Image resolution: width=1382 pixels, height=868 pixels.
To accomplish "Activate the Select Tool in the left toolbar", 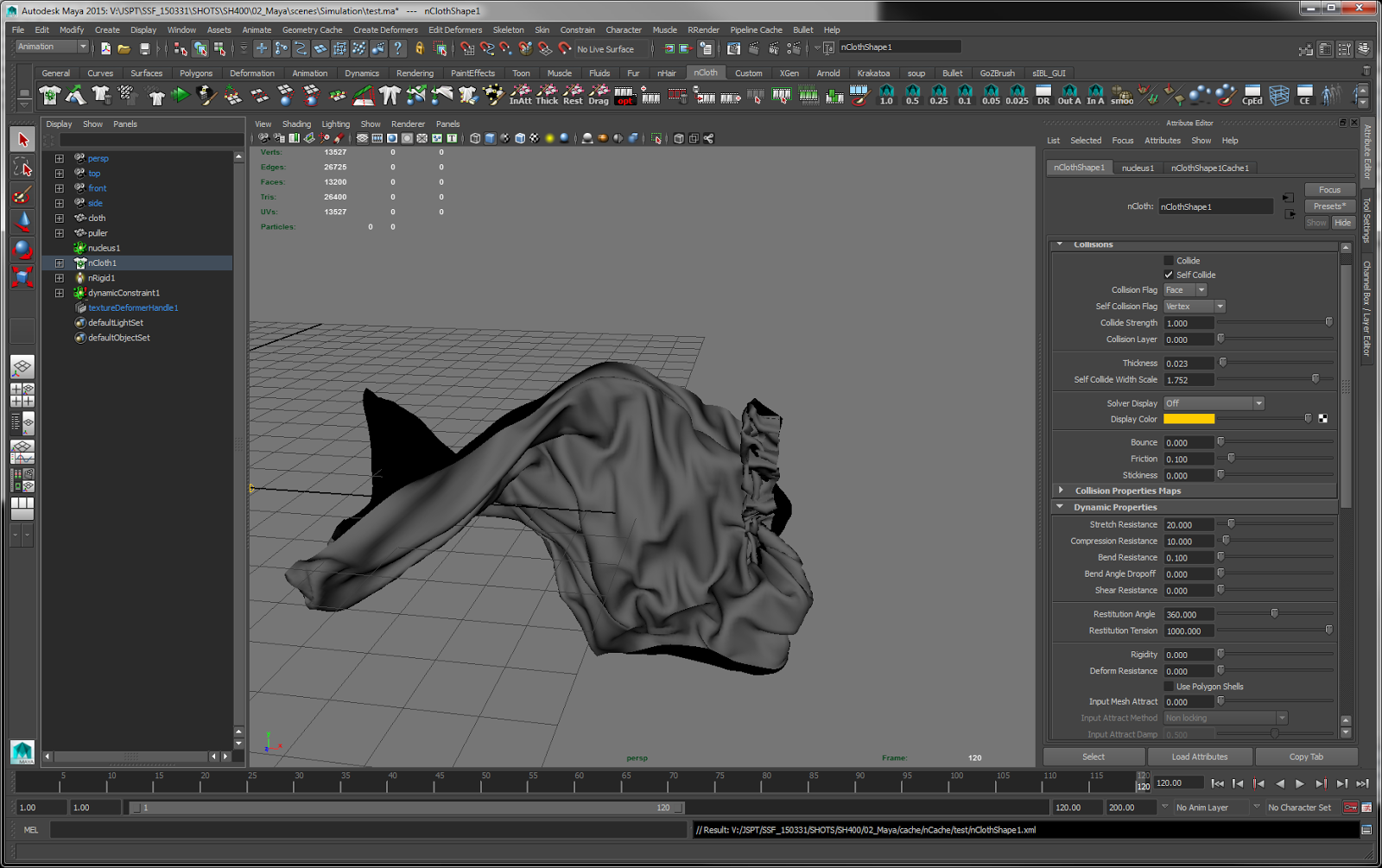I will (x=22, y=138).
